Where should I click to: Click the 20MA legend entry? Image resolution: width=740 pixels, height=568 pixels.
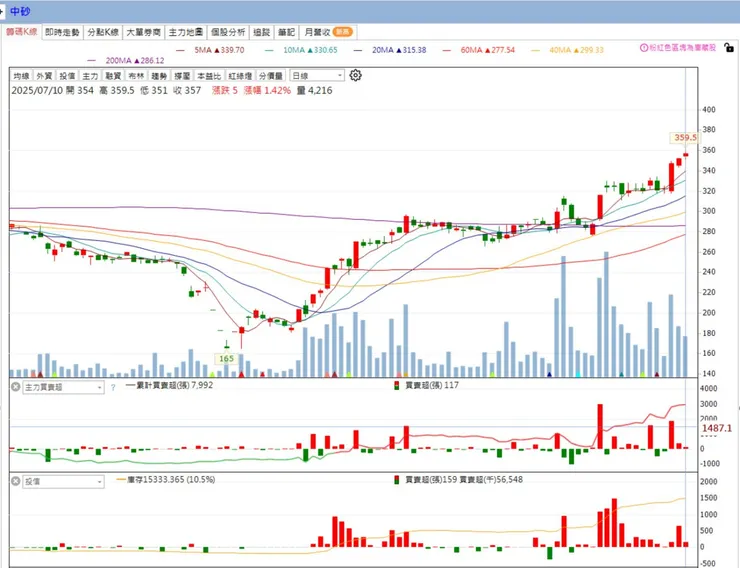pos(390,50)
